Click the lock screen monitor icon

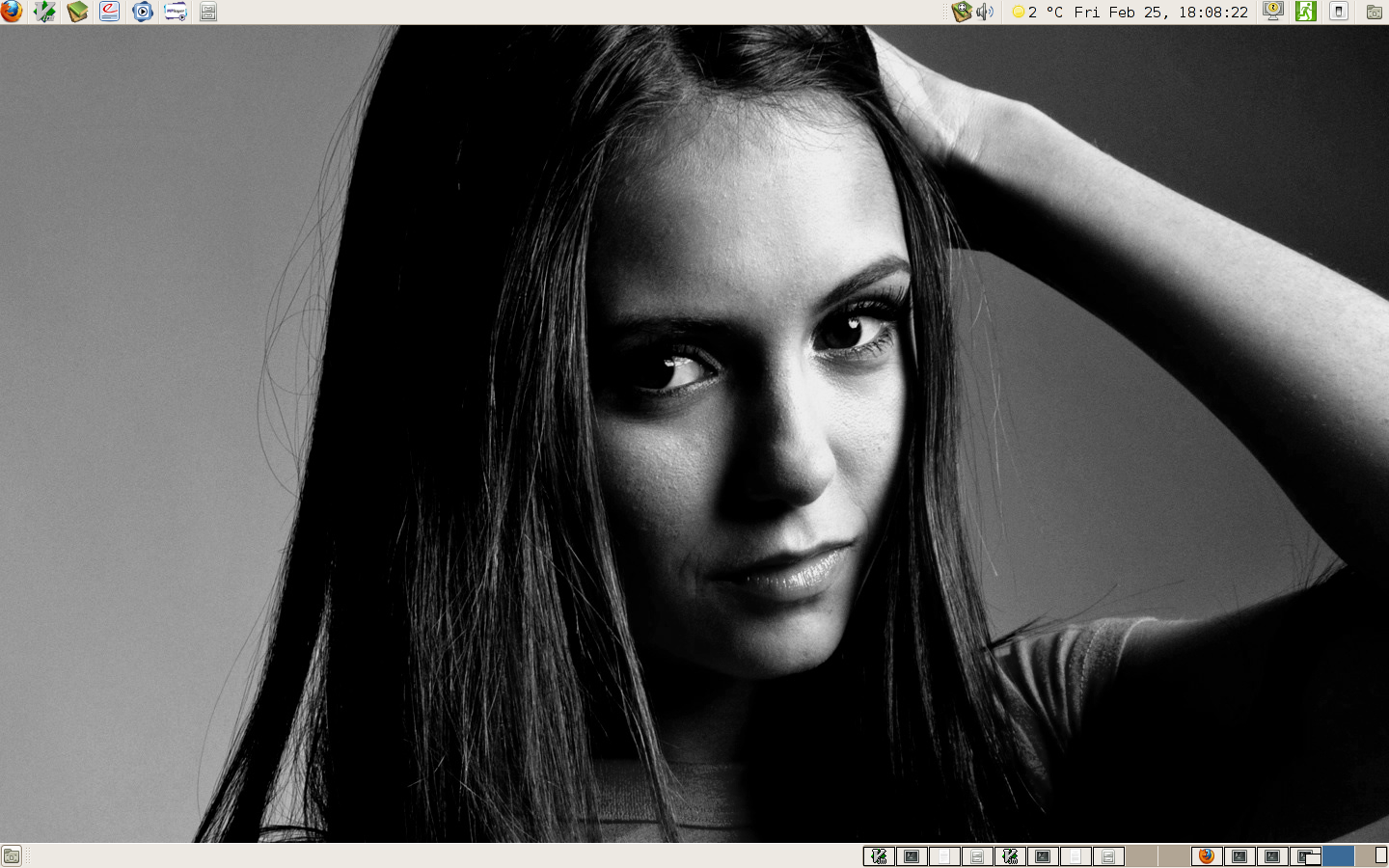(x=1273, y=12)
